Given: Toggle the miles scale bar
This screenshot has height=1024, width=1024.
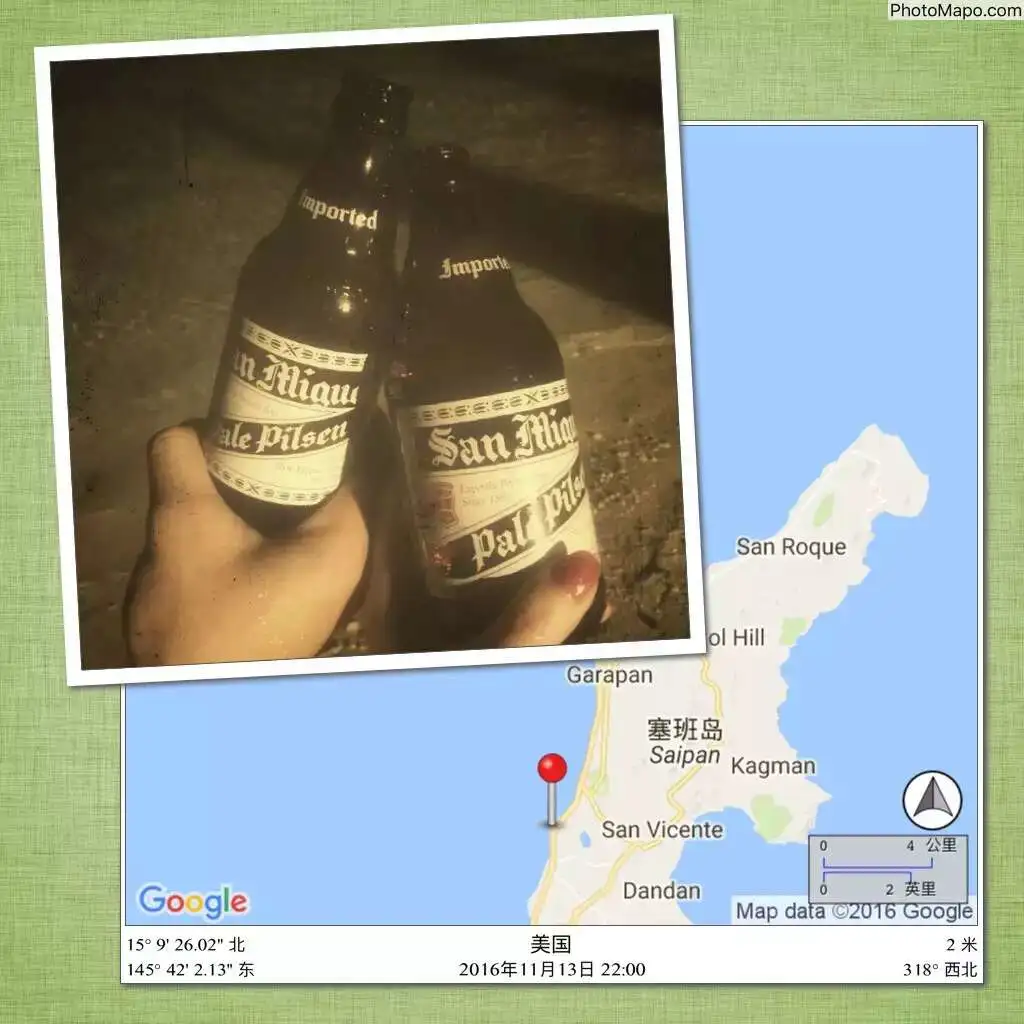Looking at the screenshot, I should pos(888,886).
